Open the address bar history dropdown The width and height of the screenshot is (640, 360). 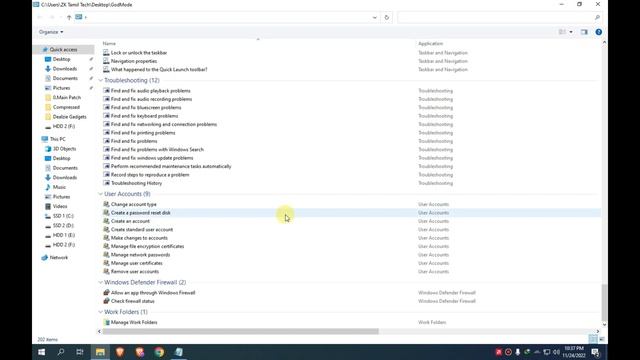coord(374,18)
